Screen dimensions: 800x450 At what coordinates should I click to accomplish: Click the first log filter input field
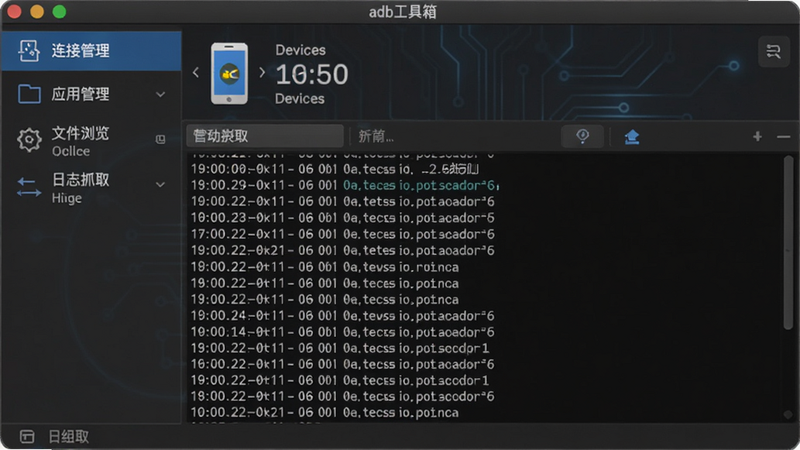pyautogui.click(x=265, y=136)
